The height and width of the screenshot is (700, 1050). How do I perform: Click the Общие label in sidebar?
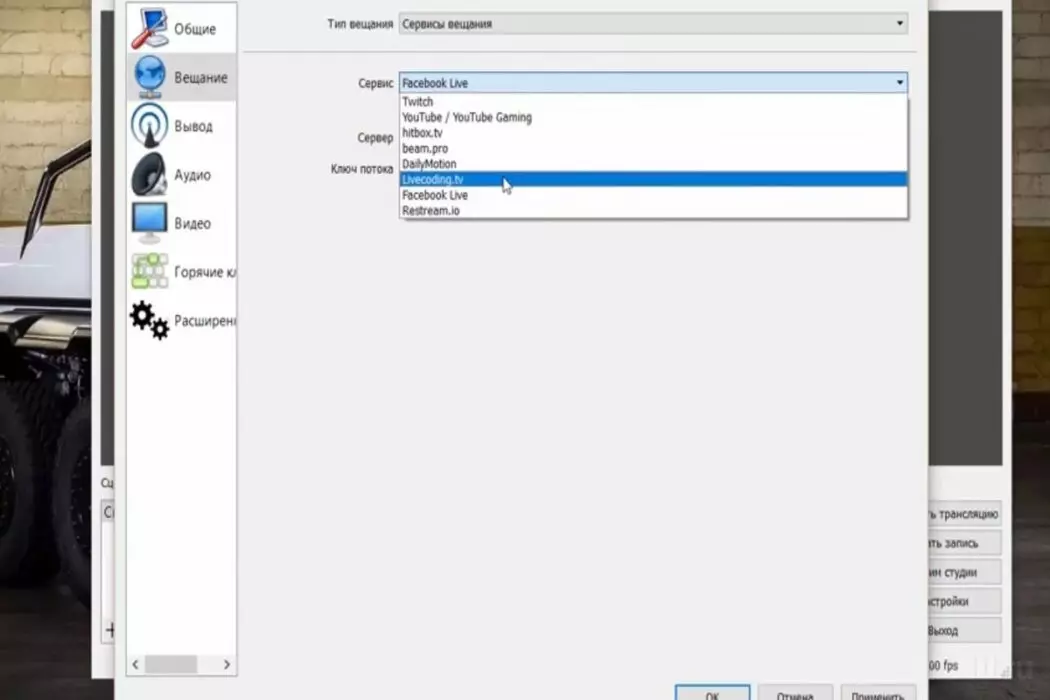click(195, 29)
